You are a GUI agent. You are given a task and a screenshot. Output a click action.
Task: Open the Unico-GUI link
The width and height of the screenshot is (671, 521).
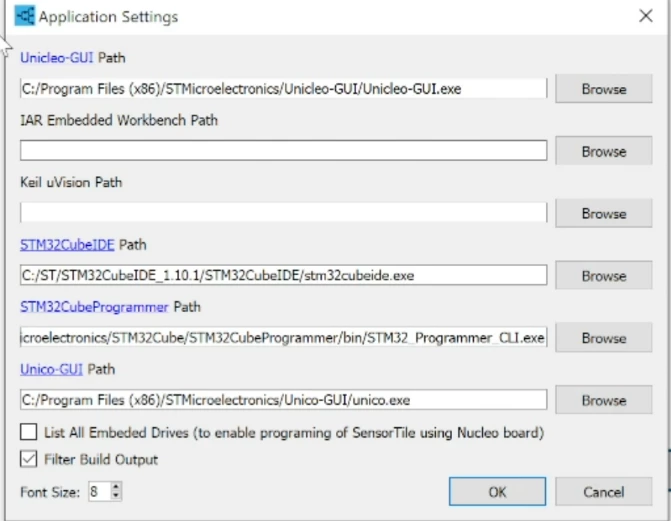coord(51,369)
